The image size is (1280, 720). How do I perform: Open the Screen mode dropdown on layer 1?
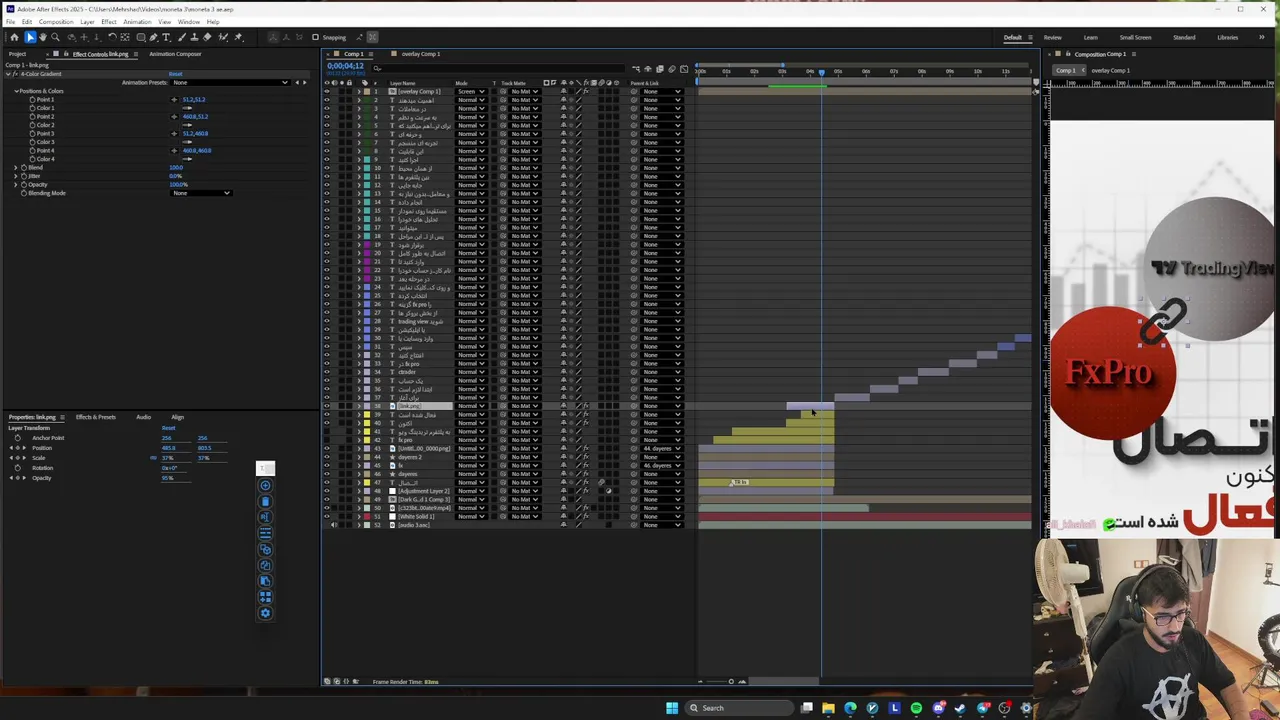pos(471,92)
